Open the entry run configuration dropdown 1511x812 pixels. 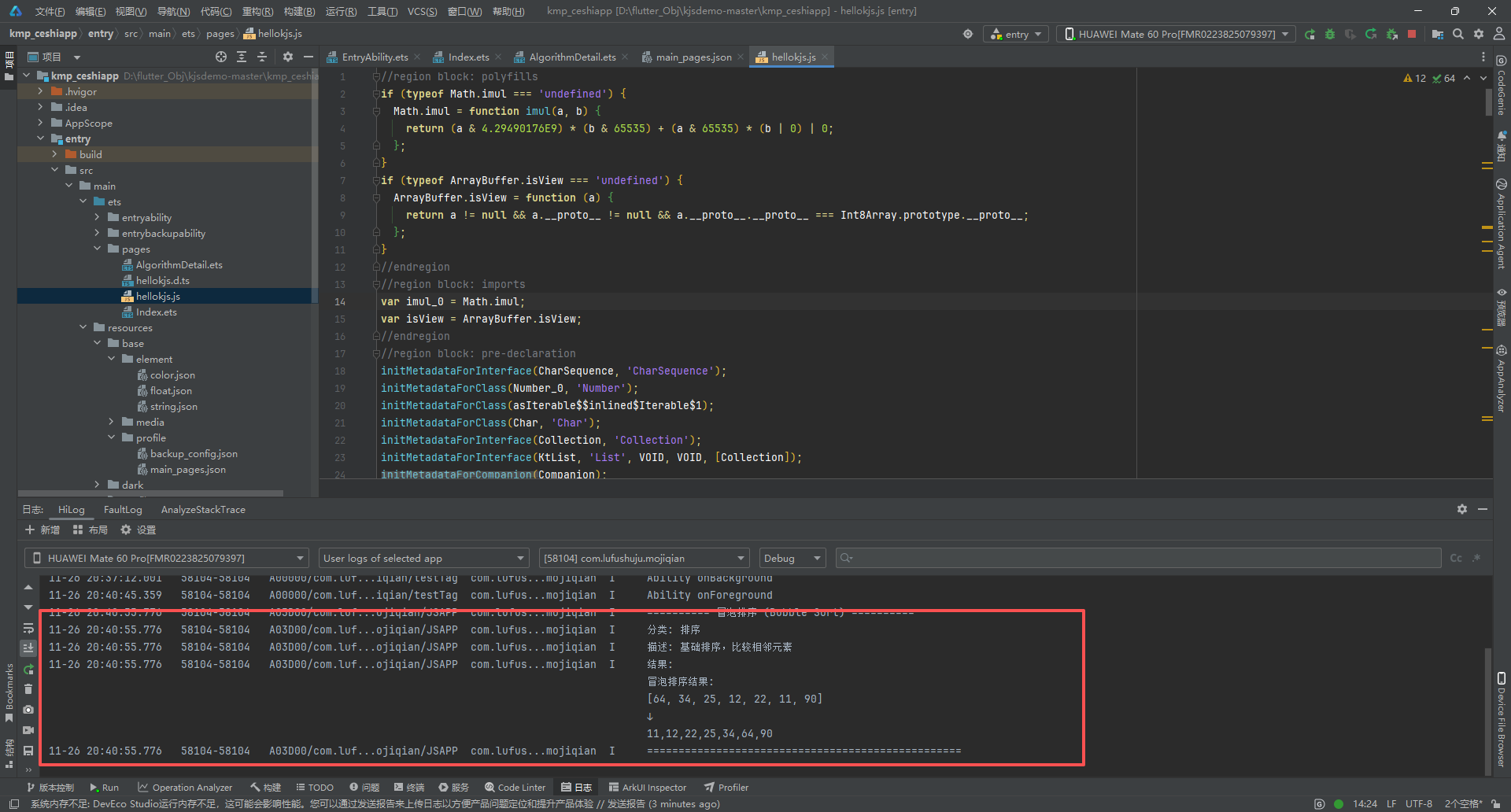click(x=1016, y=34)
